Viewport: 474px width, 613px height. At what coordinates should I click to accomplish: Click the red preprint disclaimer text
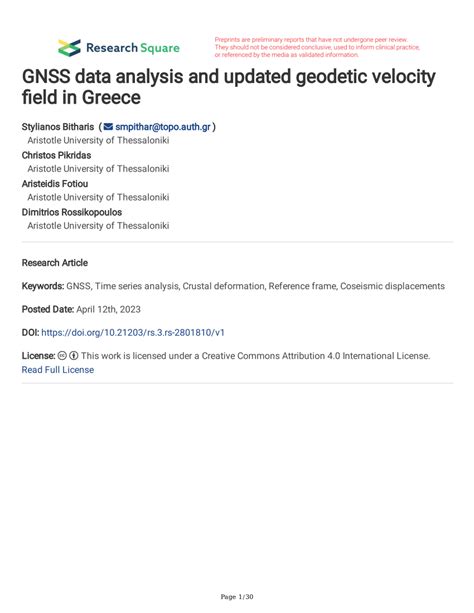[x=317, y=47]
